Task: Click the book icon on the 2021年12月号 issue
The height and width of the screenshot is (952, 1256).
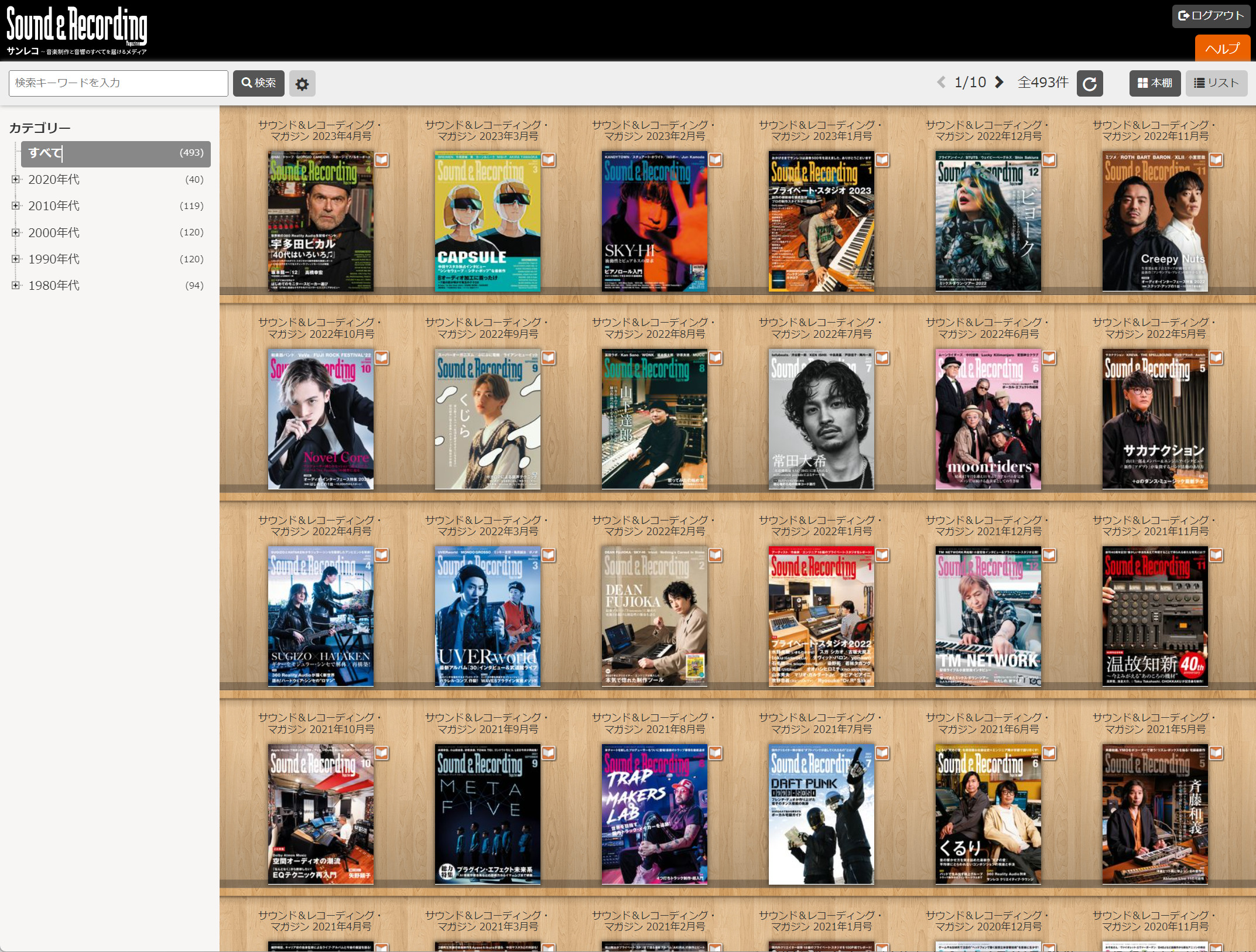Action: (x=1049, y=555)
